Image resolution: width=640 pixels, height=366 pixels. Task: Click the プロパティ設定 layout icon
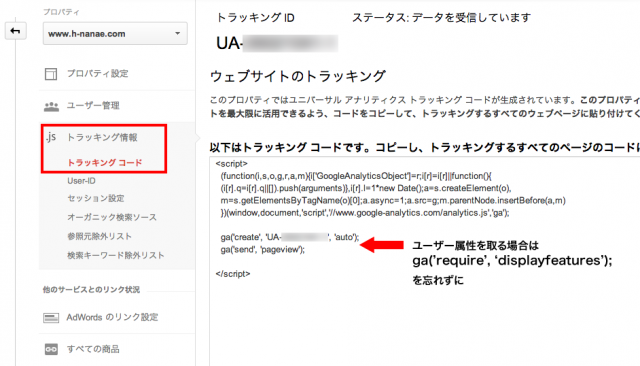pyautogui.click(x=51, y=74)
